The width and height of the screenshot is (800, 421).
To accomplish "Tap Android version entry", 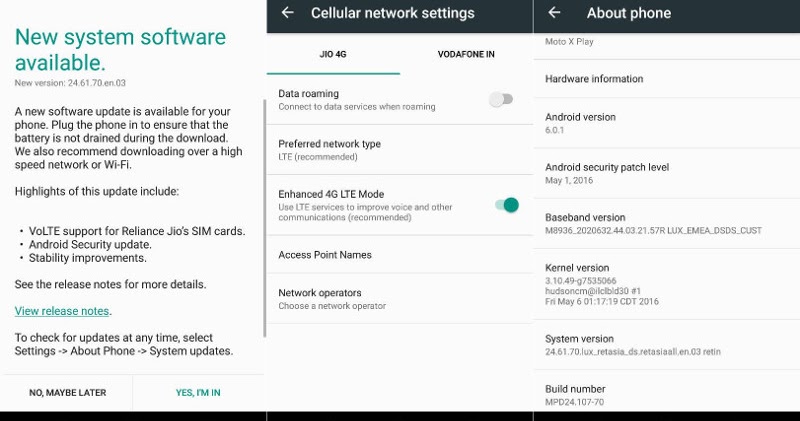I will tap(667, 123).
